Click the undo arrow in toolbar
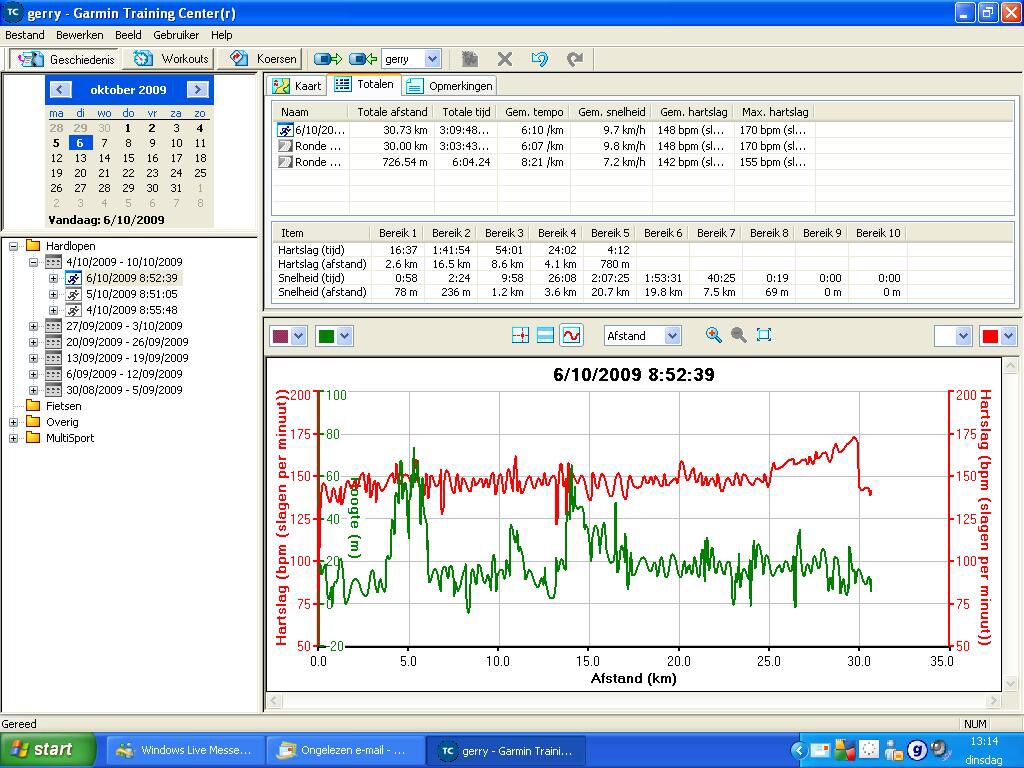Image resolution: width=1024 pixels, height=768 pixels. tap(539, 59)
